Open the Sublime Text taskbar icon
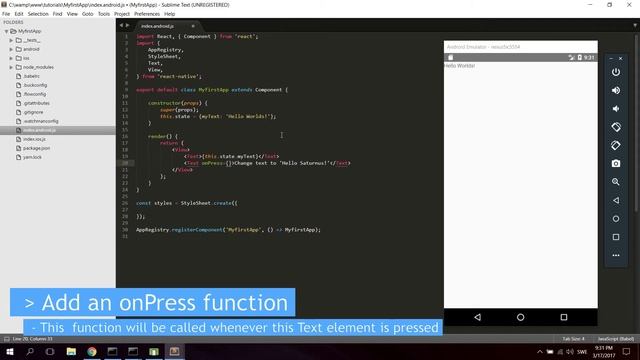Image resolution: width=640 pixels, height=360 pixels. [174, 351]
